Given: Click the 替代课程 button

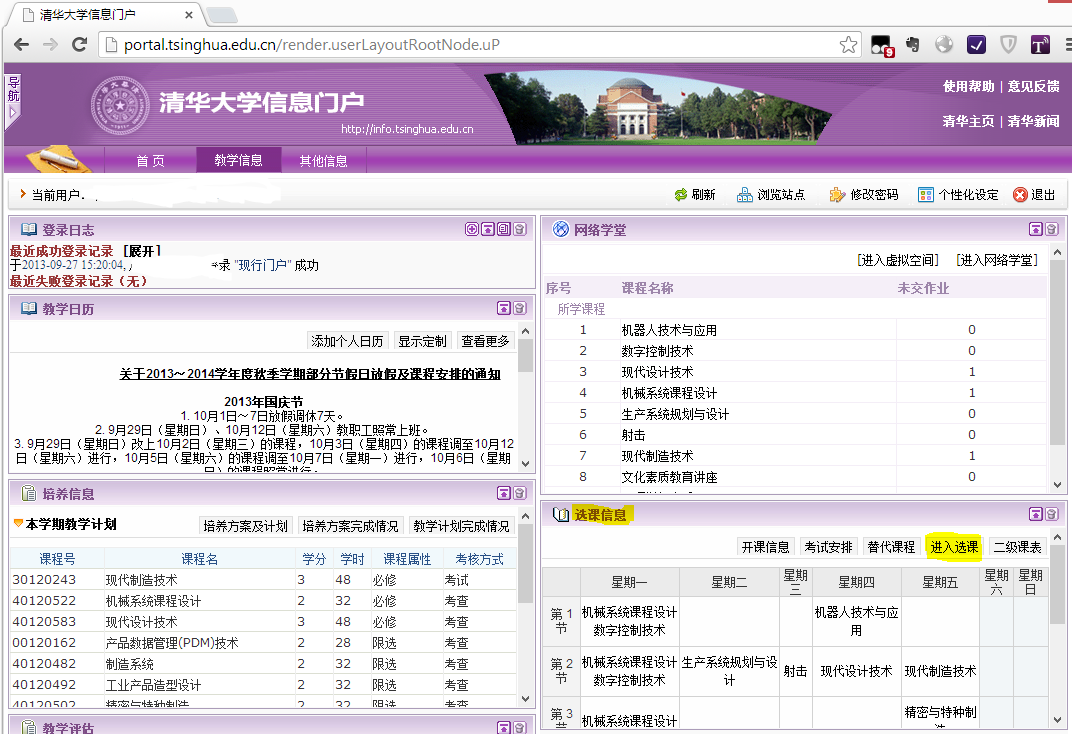Looking at the screenshot, I should (892, 547).
